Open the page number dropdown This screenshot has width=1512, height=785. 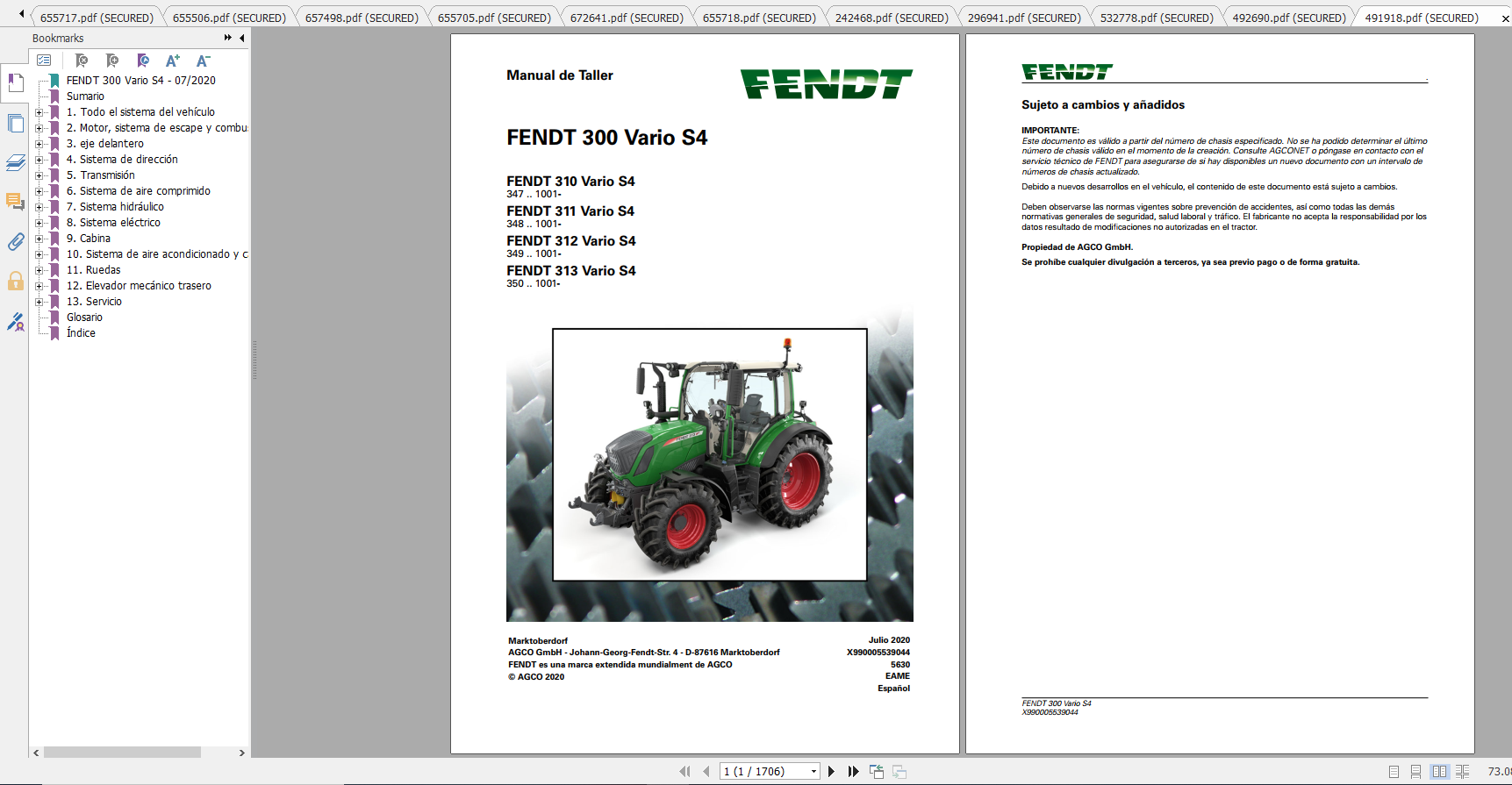(x=813, y=772)
